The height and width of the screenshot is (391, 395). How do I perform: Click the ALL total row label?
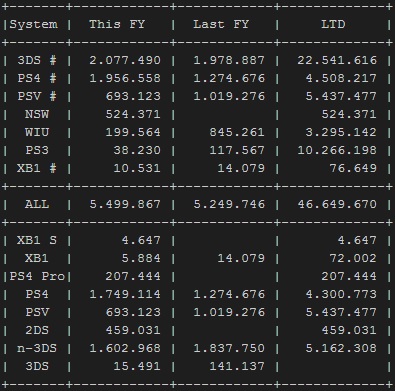click(x=37, y=204)
